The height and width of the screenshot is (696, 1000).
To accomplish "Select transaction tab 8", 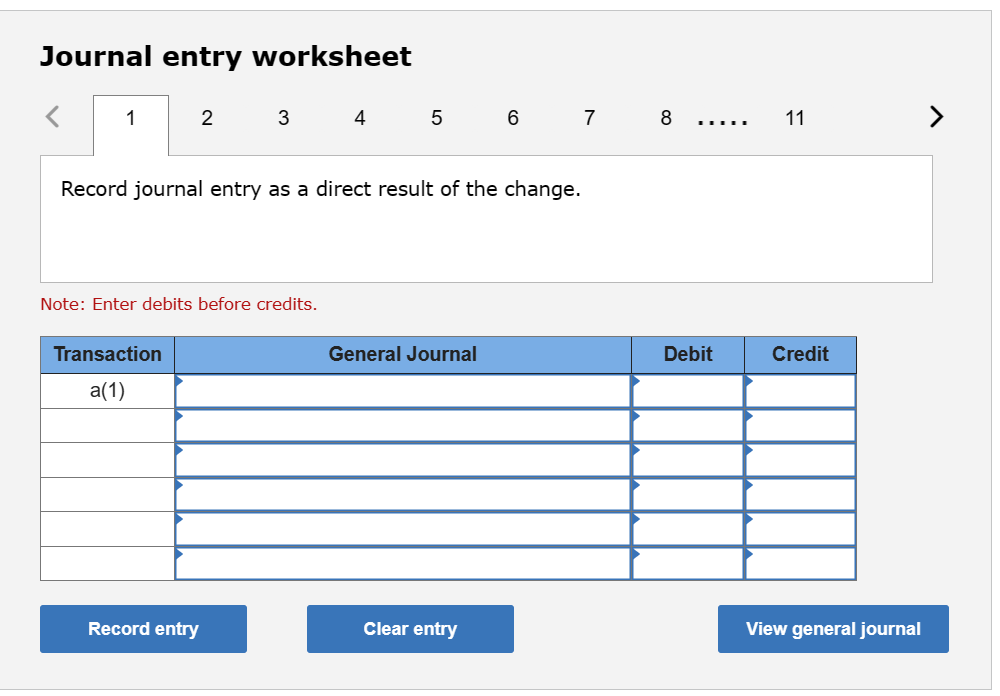I will [665, 118].
